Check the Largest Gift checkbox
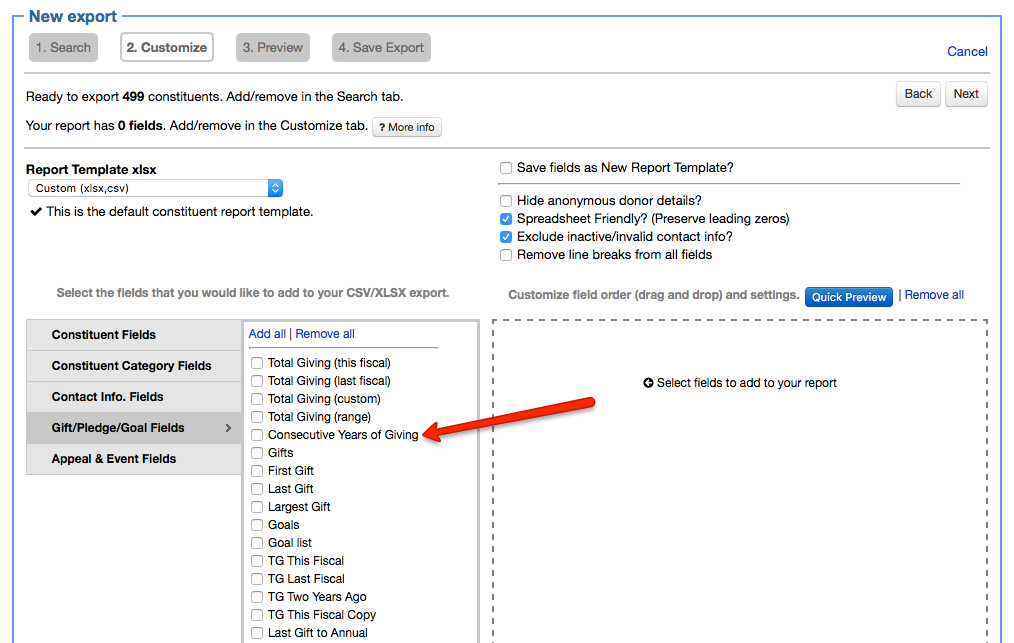This screenshot has width=1014, height=643. coord(257,507)
